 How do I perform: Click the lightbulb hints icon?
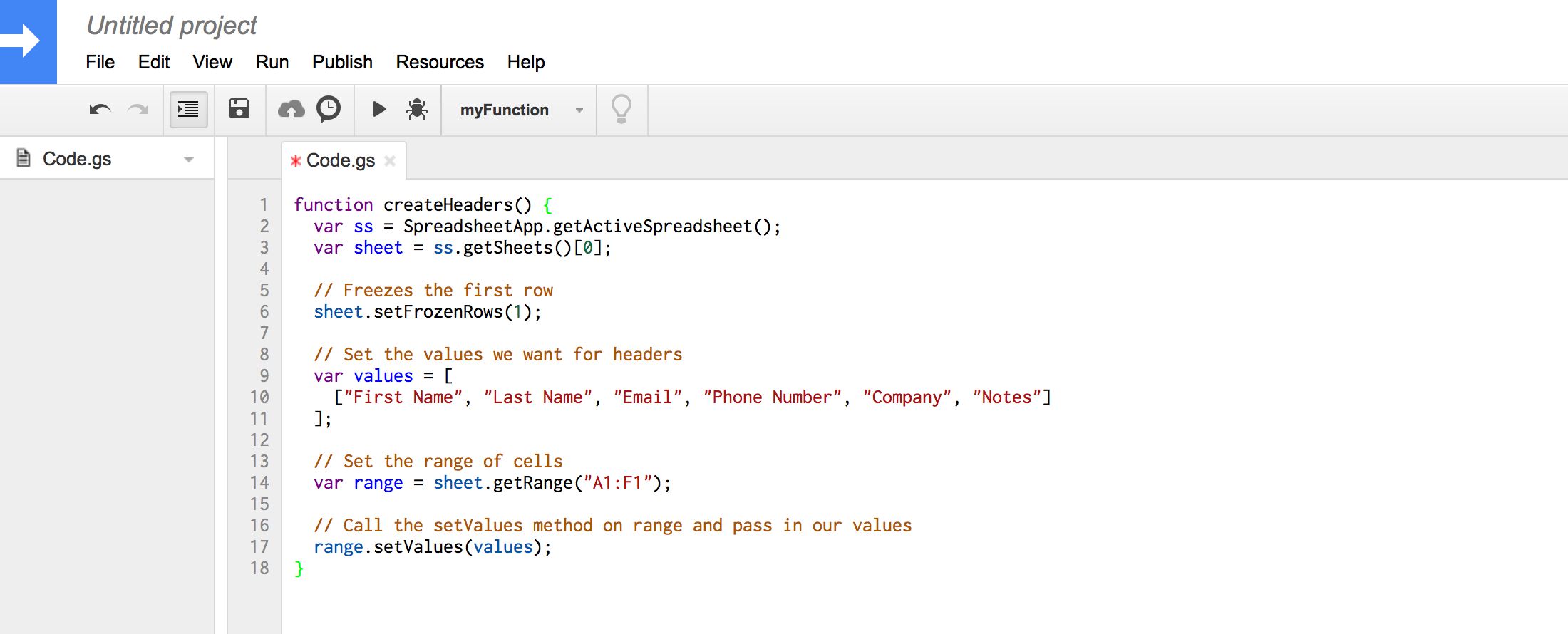621,109
